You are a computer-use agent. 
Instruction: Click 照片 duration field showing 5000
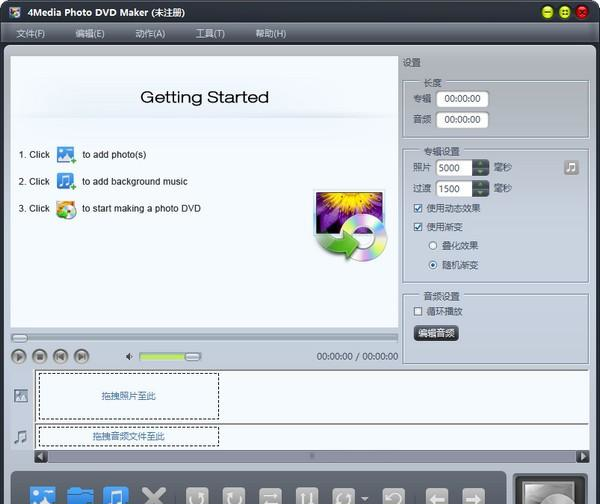coord(454,168)
